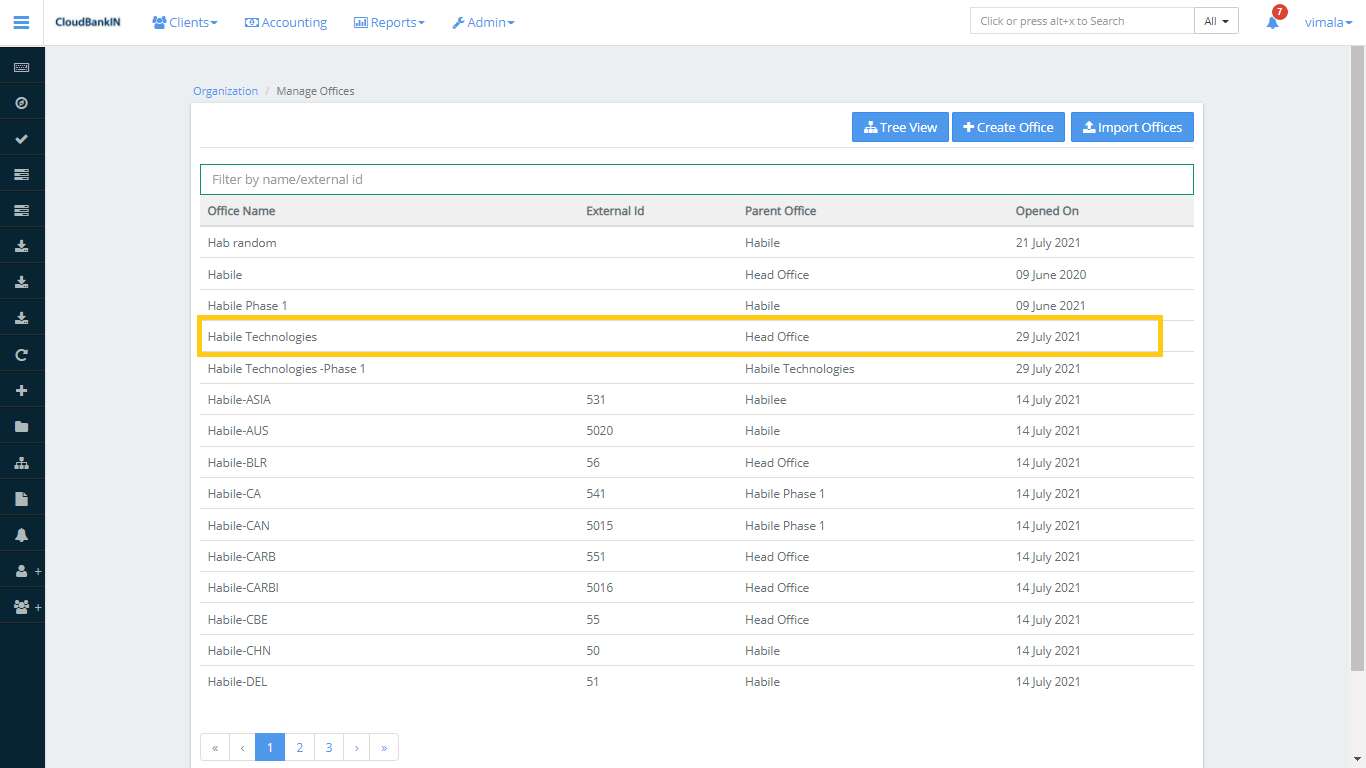Expand the Reports dropdown menu
1366x768 pixels.
[x=389, y=22]
